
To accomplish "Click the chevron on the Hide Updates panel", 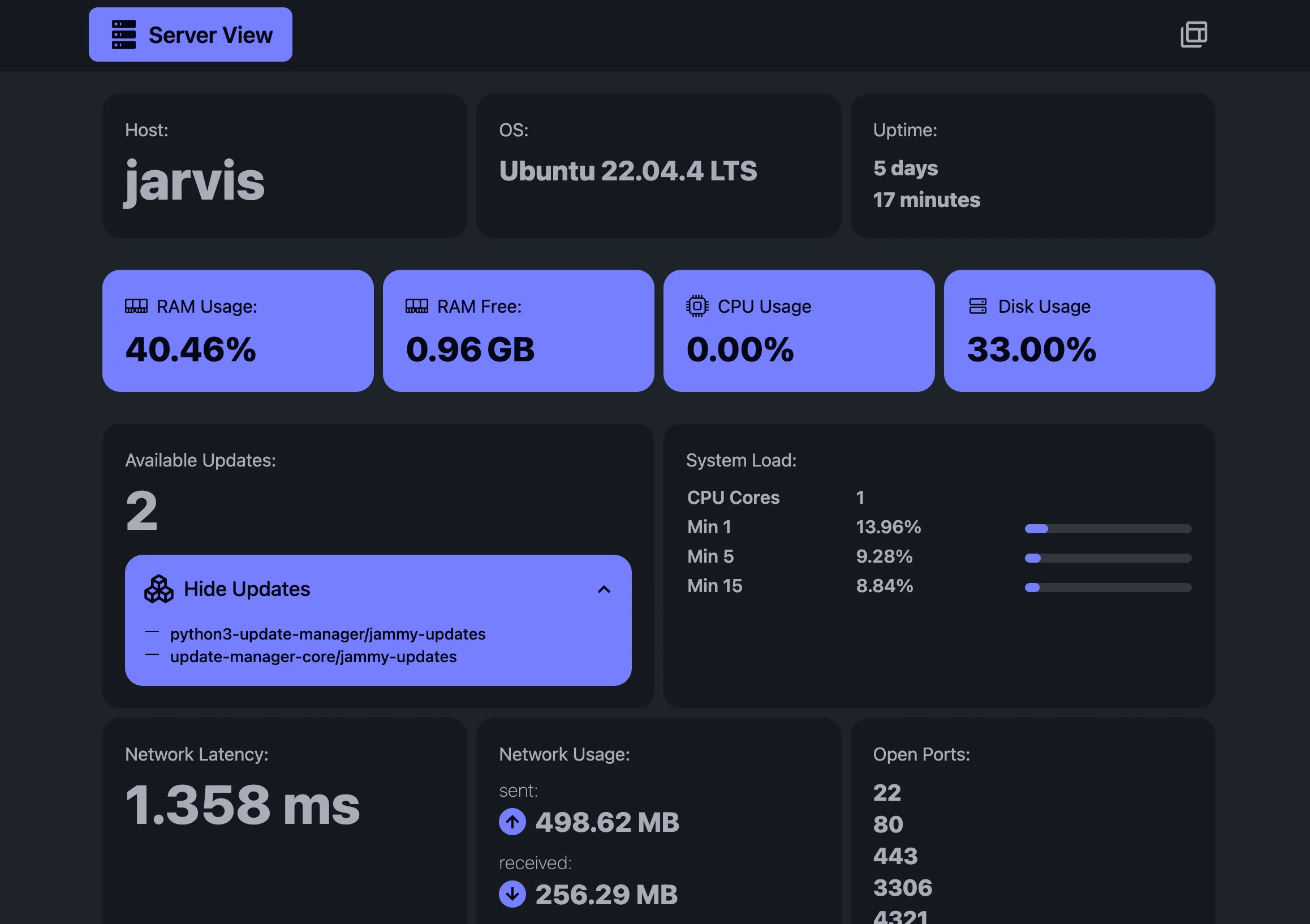I will pos(604,589).
